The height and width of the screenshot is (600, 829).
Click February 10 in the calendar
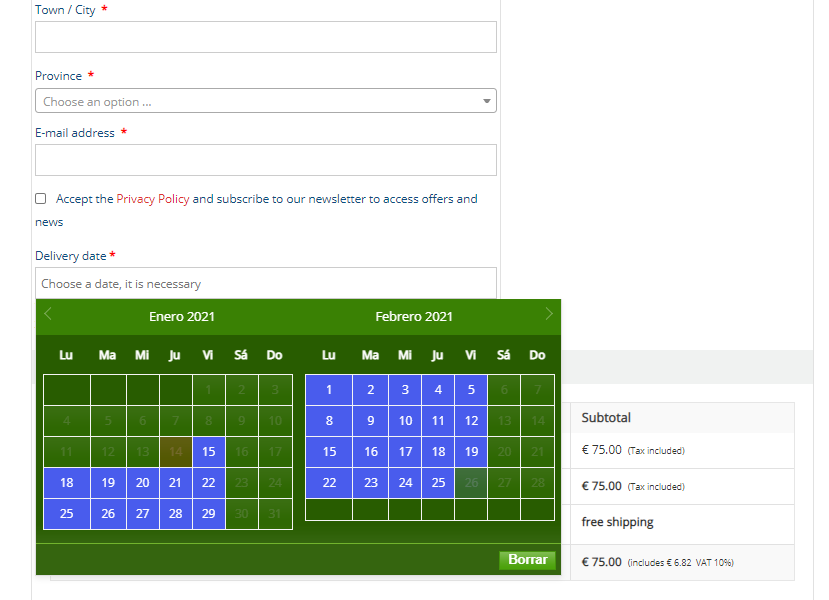405,421
